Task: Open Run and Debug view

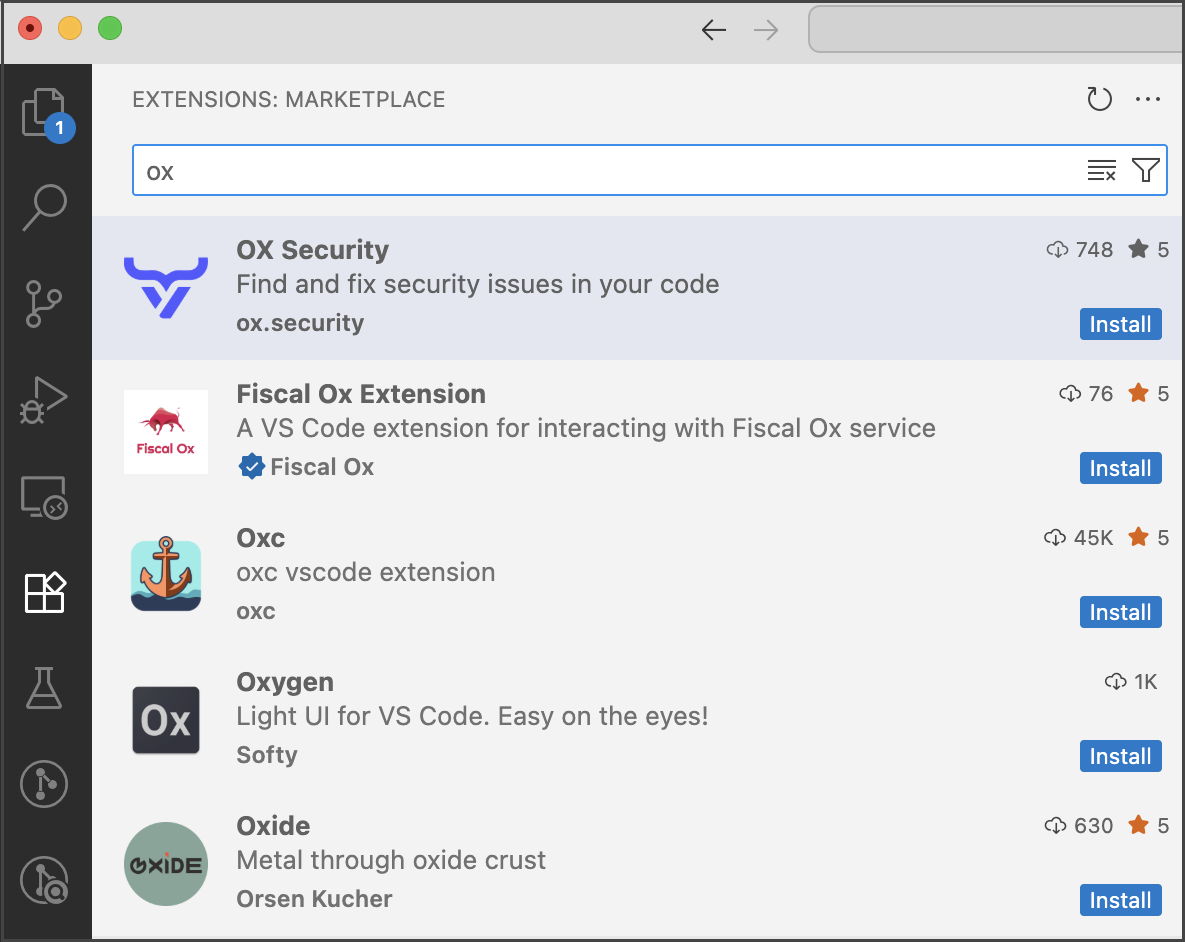Action: pos(45,400)
